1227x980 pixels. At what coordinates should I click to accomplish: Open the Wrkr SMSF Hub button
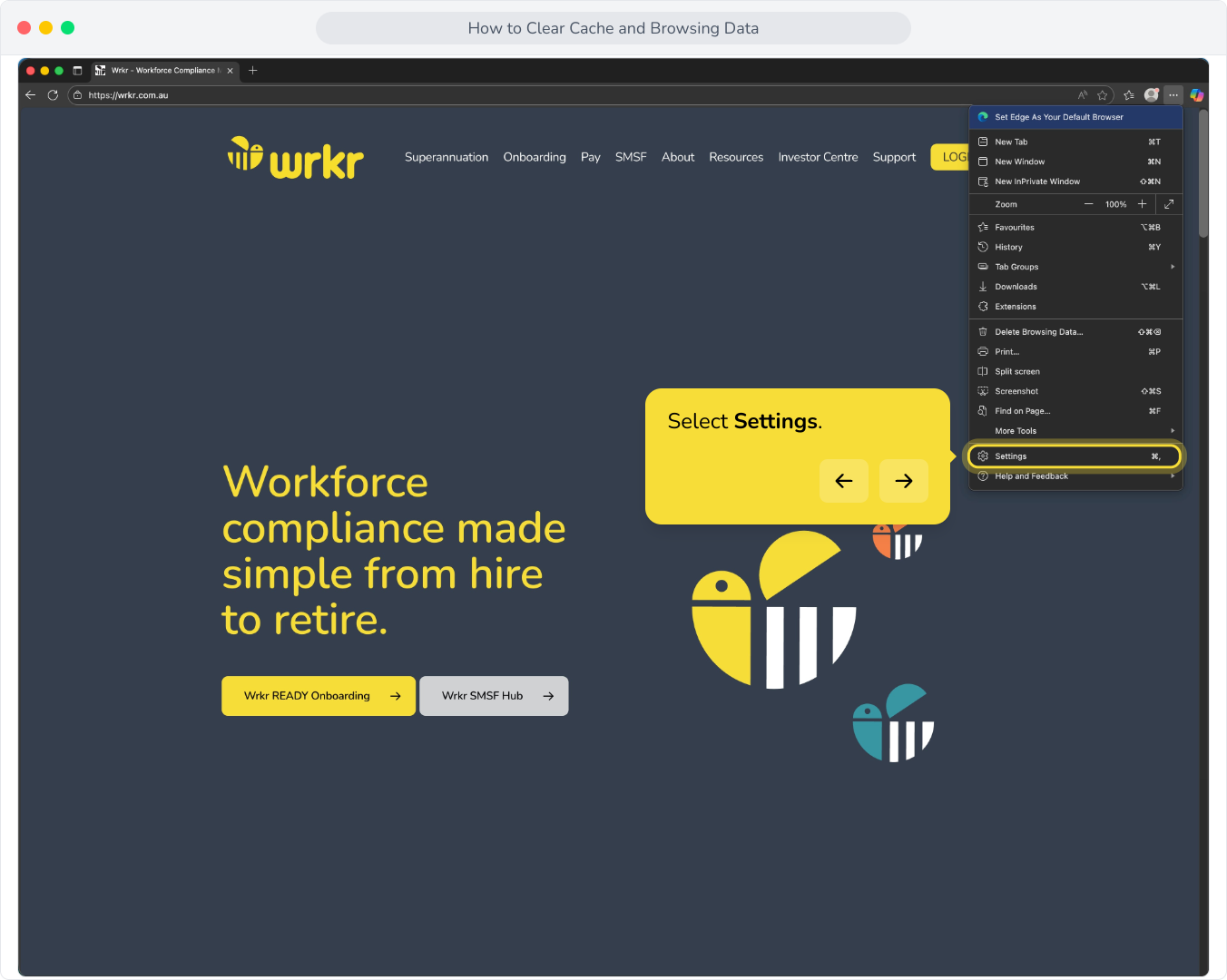tap(494, 696)
